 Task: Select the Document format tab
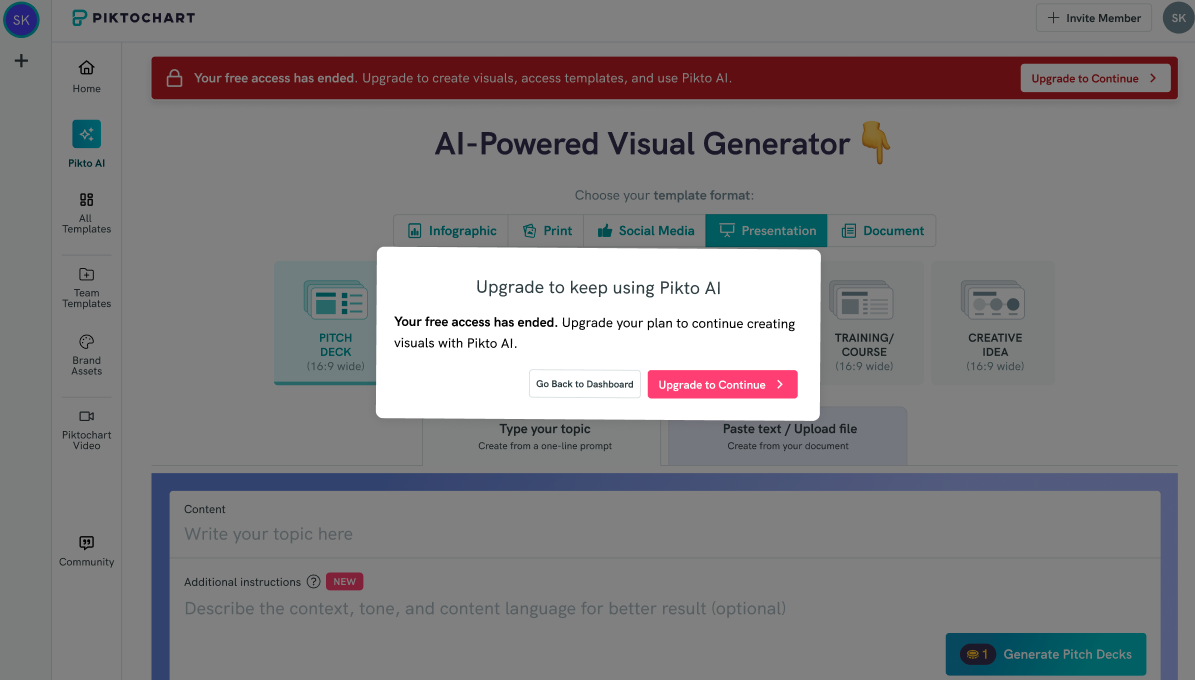coord(882,231)
